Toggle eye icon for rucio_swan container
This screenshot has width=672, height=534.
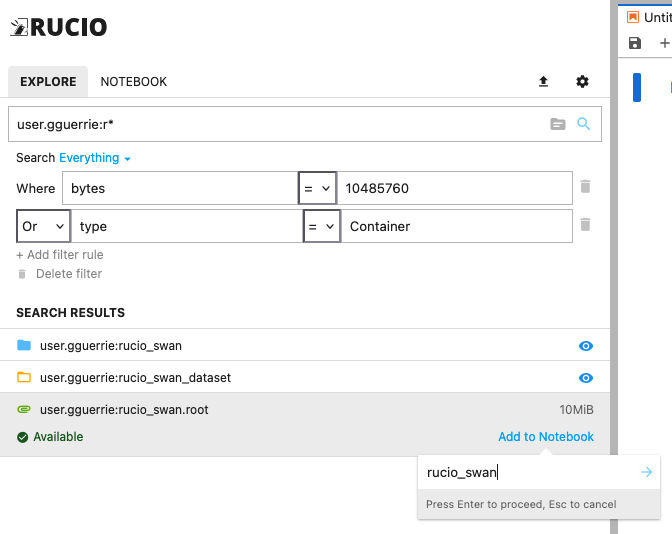[586, 346]
